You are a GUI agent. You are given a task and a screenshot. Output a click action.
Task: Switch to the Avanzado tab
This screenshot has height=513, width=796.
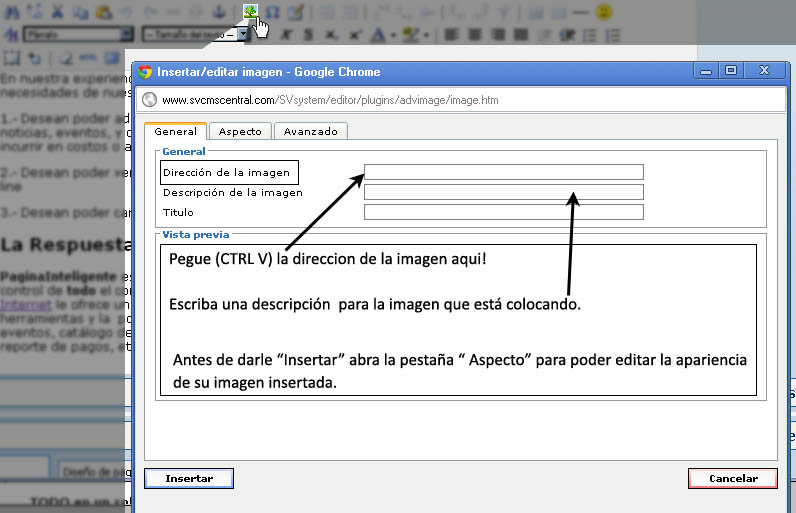311,131
